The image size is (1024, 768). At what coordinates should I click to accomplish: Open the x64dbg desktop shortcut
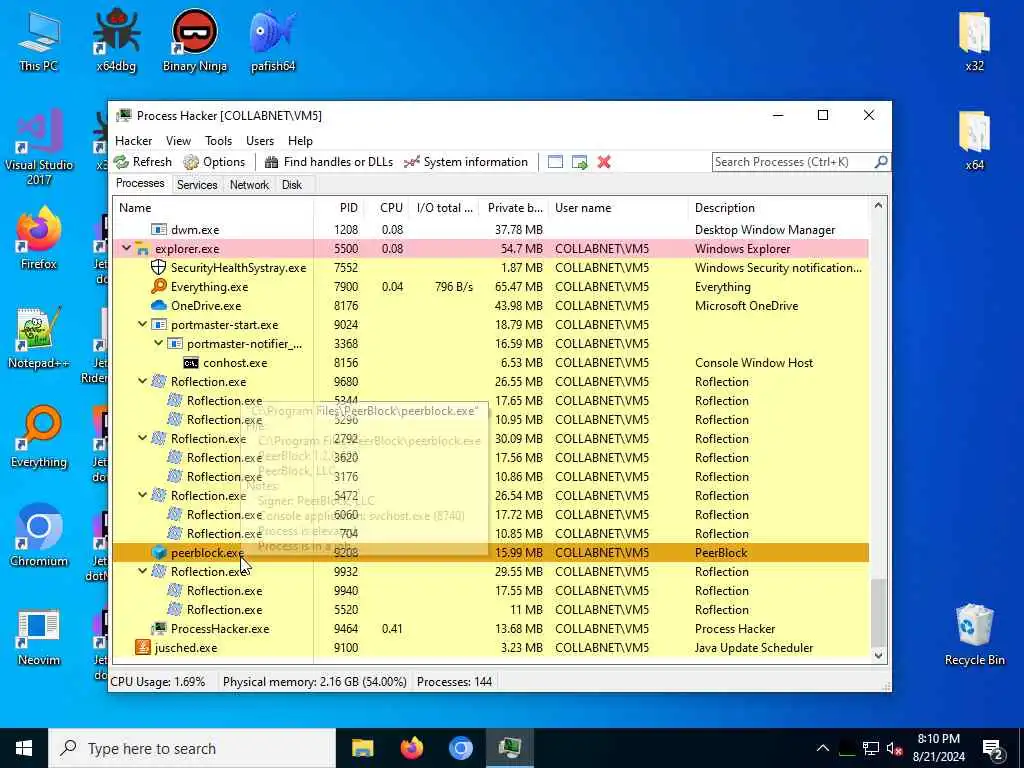pos(116,40)
